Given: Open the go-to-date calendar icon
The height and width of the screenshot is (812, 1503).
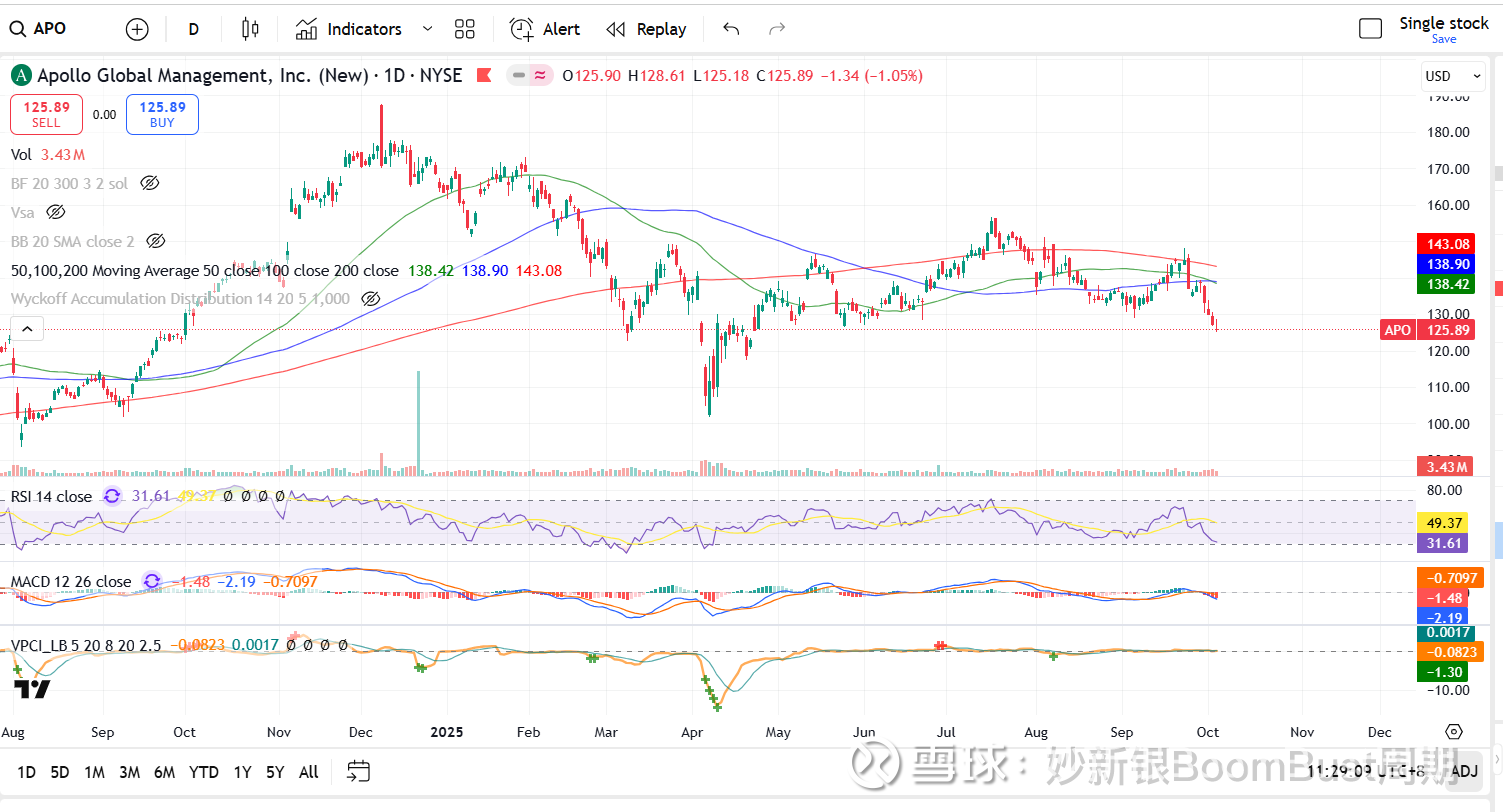Looking at the screenshot, I should point(358,771).
